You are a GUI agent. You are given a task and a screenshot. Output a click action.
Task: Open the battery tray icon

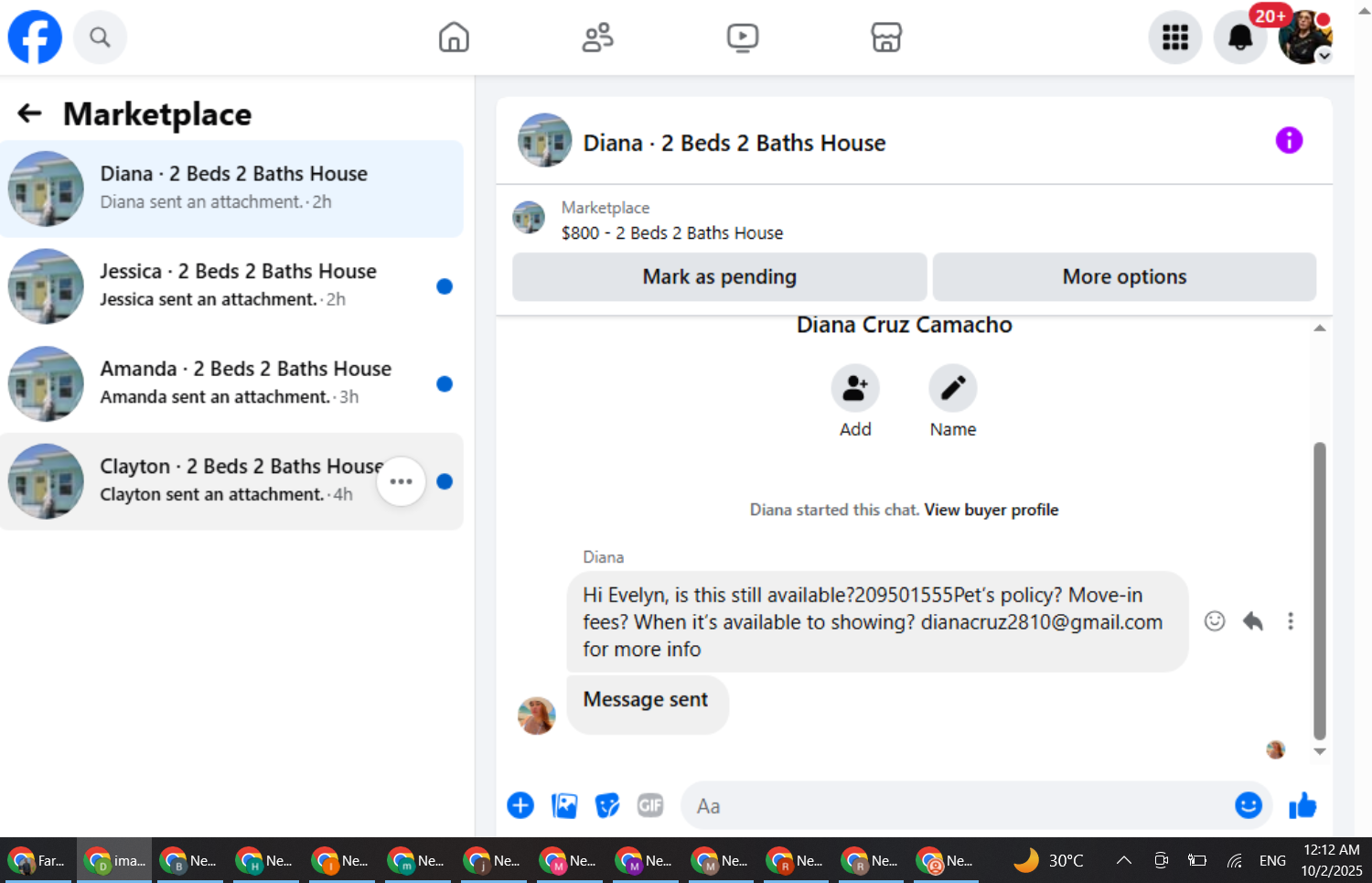tap(1197, 860)
